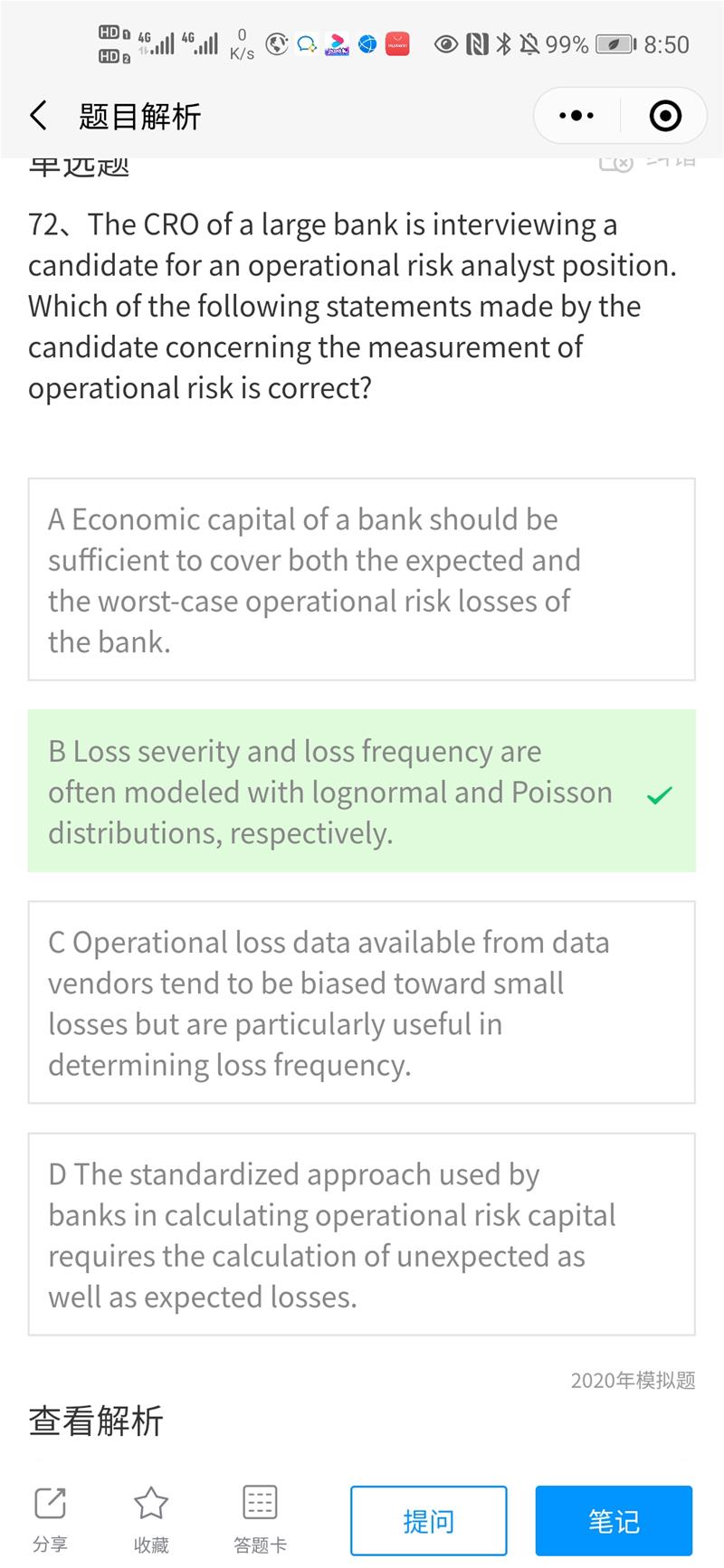This screenshot has height=1568, width=724.
Task: Select option C about data vendors
Action: click(361, 1003)
